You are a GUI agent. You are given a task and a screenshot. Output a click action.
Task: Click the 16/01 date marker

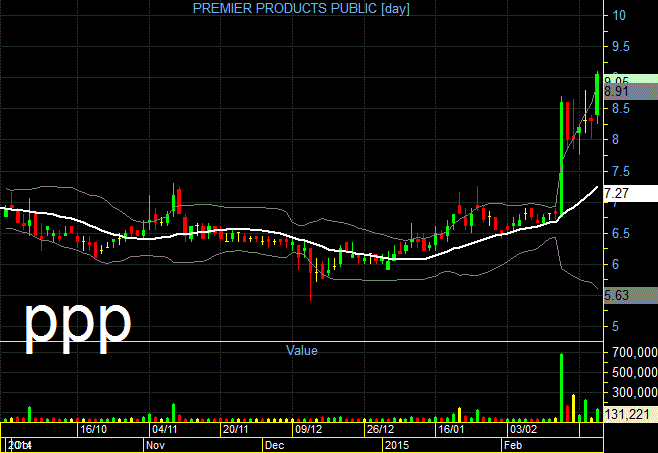pos(451,429)
